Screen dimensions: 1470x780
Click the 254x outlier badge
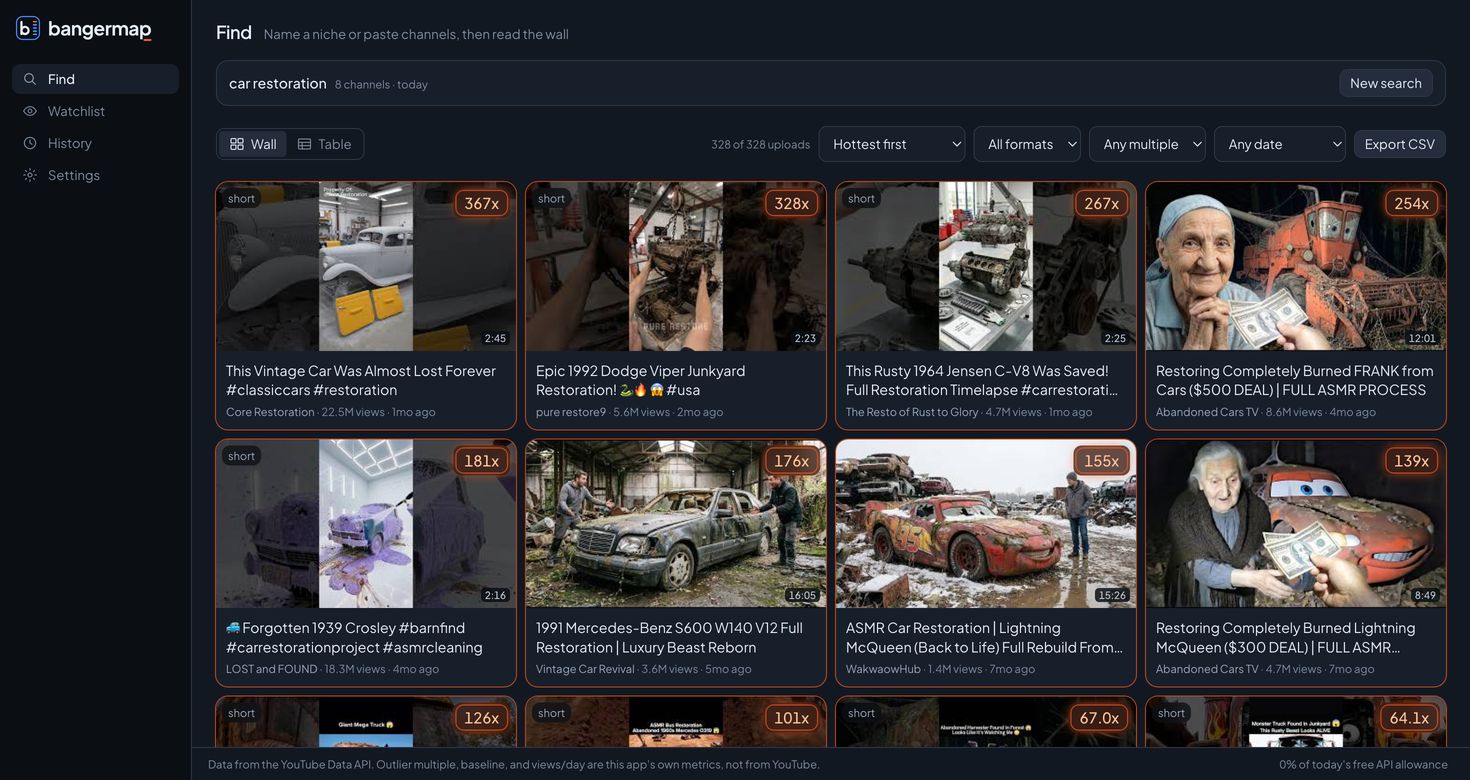click(x=1412, y=203)
